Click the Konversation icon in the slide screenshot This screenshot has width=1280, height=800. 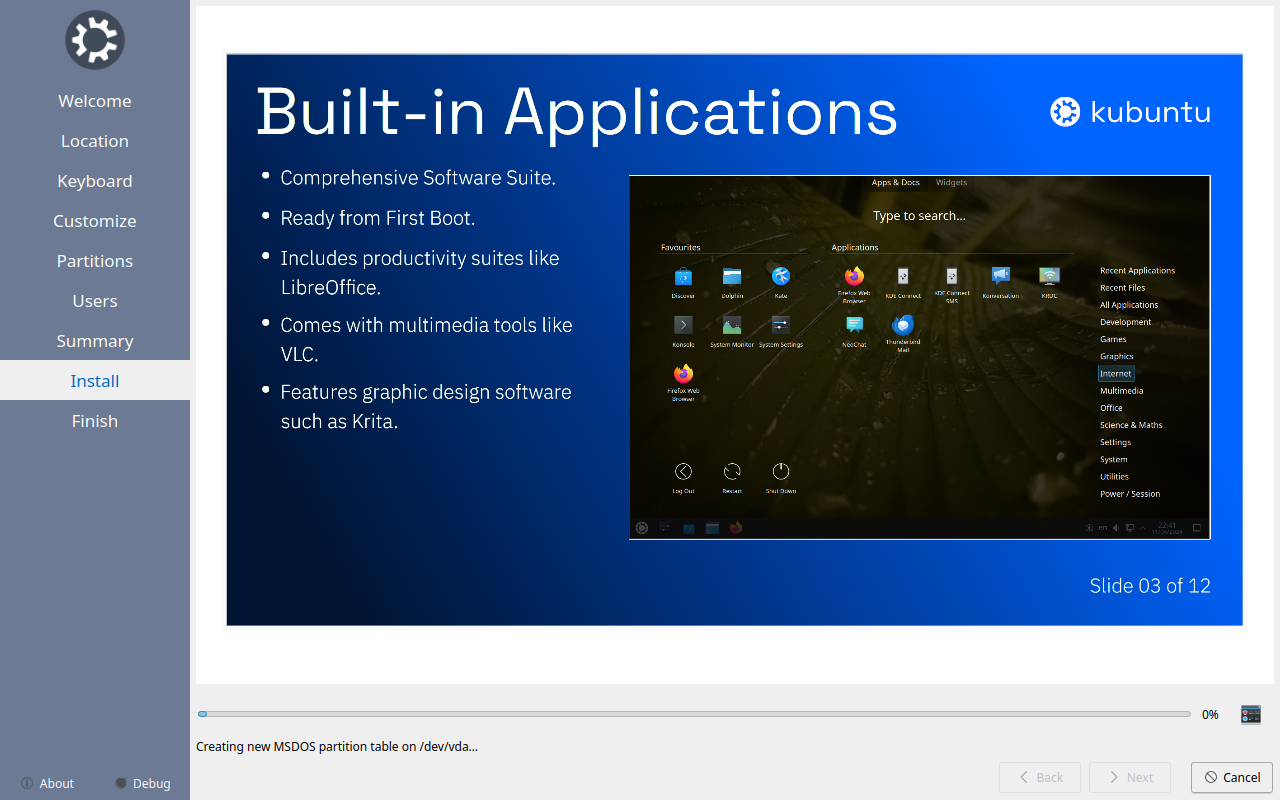coord(1000,275)
